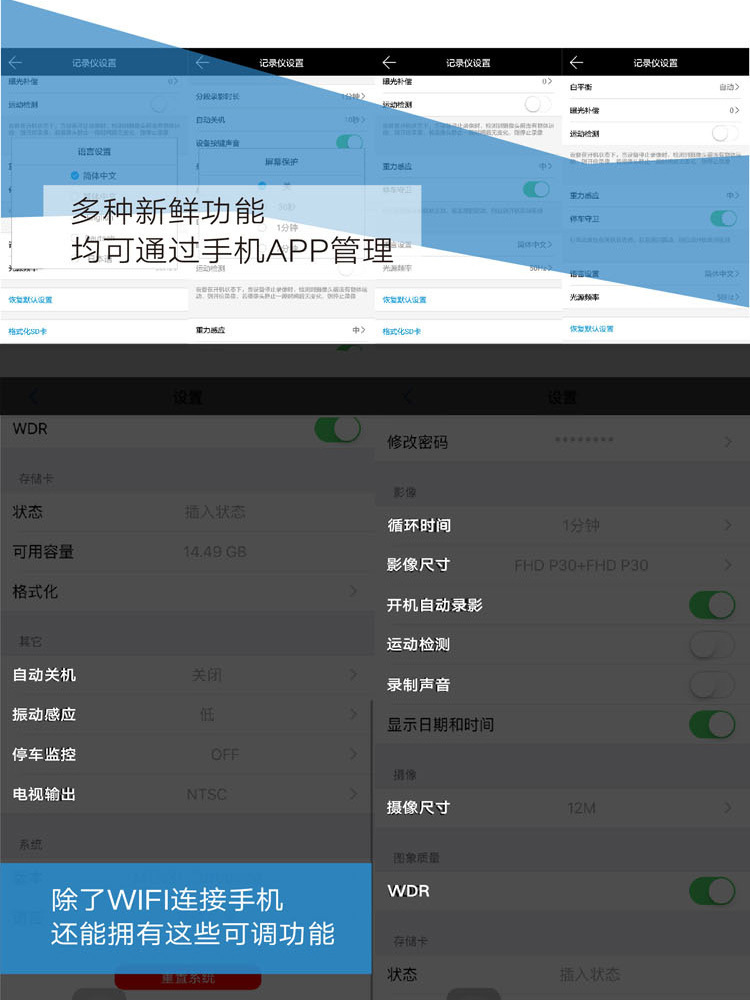Toggle 停车守卫 on third 记录仪设置 screen
Viewport: 750px width, 1000px height.
[536, 189]
